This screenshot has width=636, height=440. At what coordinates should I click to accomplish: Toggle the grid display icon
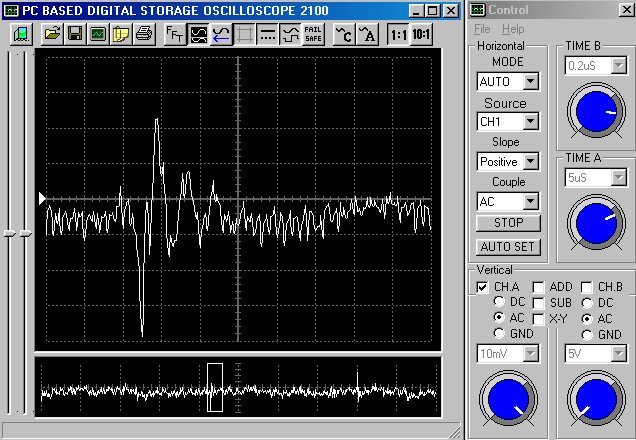[244, 33]
